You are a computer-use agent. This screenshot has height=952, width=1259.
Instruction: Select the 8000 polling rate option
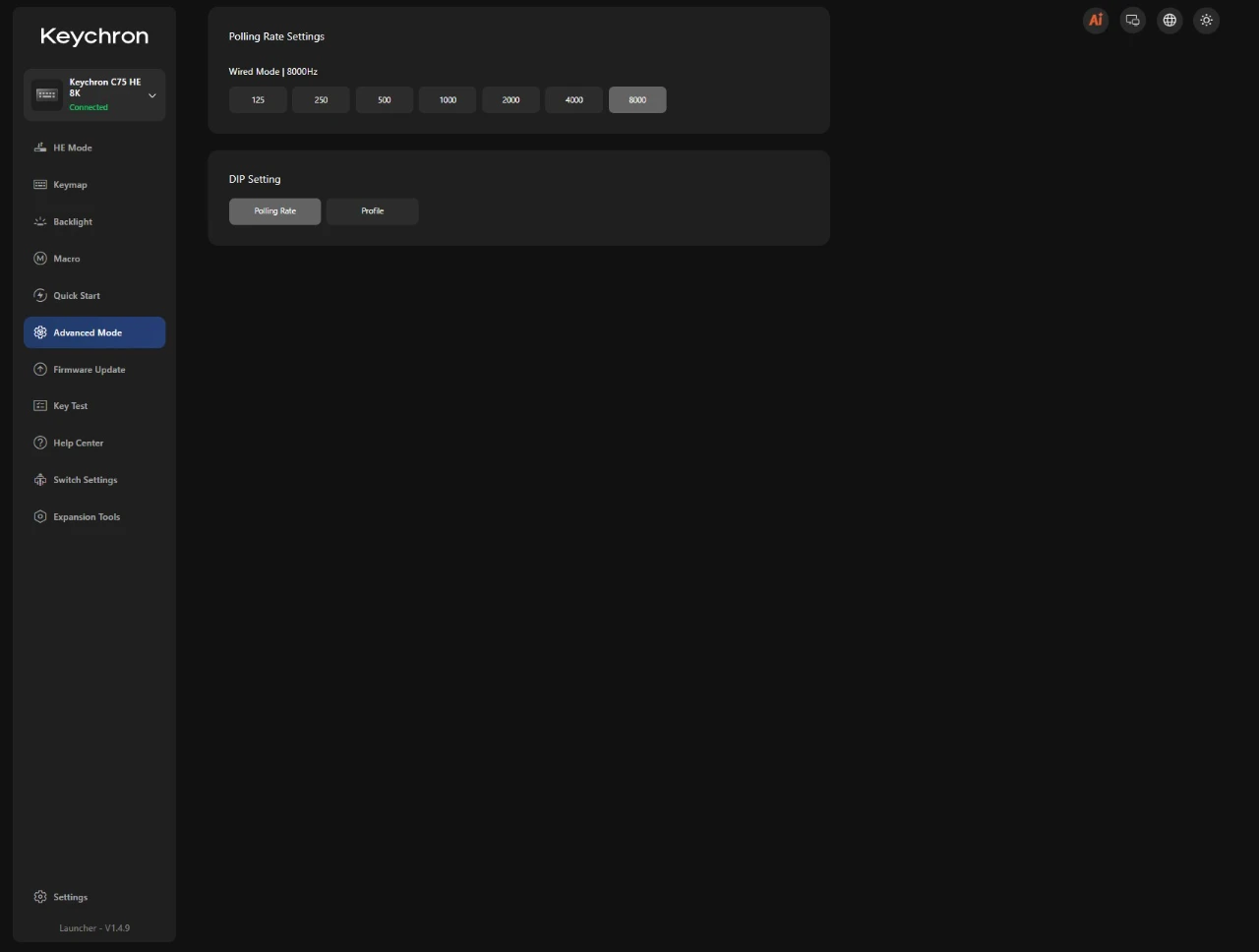click(637, 99)
